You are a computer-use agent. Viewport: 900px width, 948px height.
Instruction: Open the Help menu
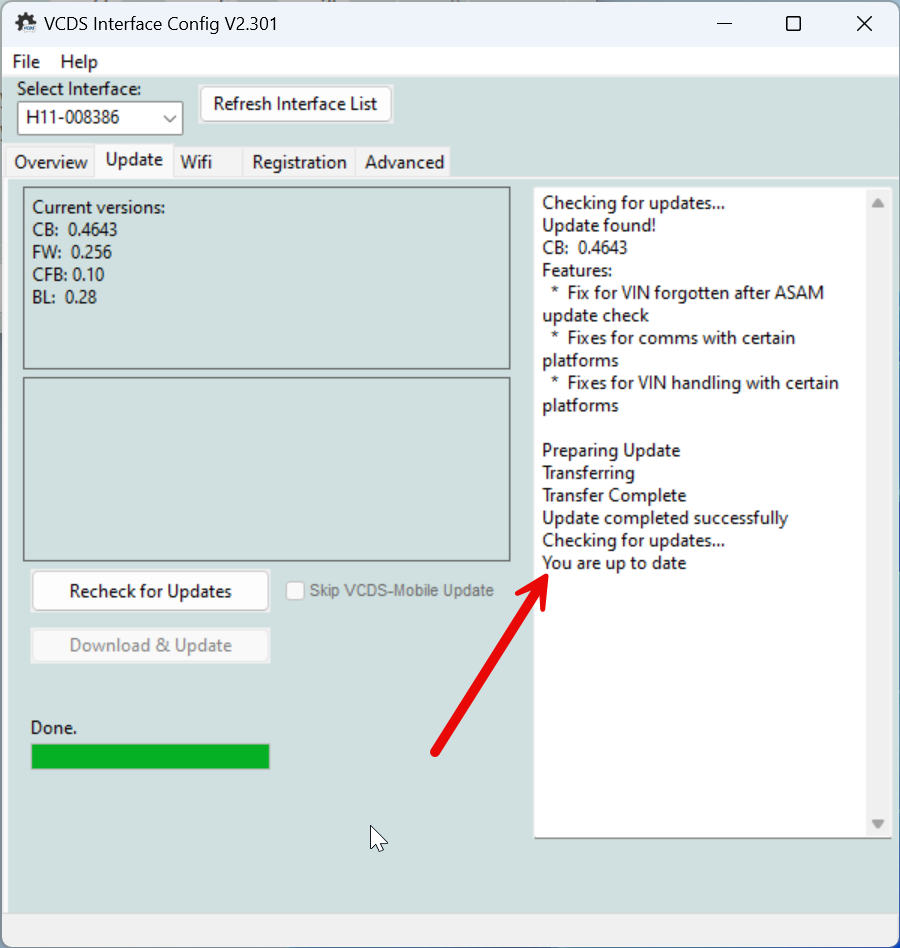79,62
